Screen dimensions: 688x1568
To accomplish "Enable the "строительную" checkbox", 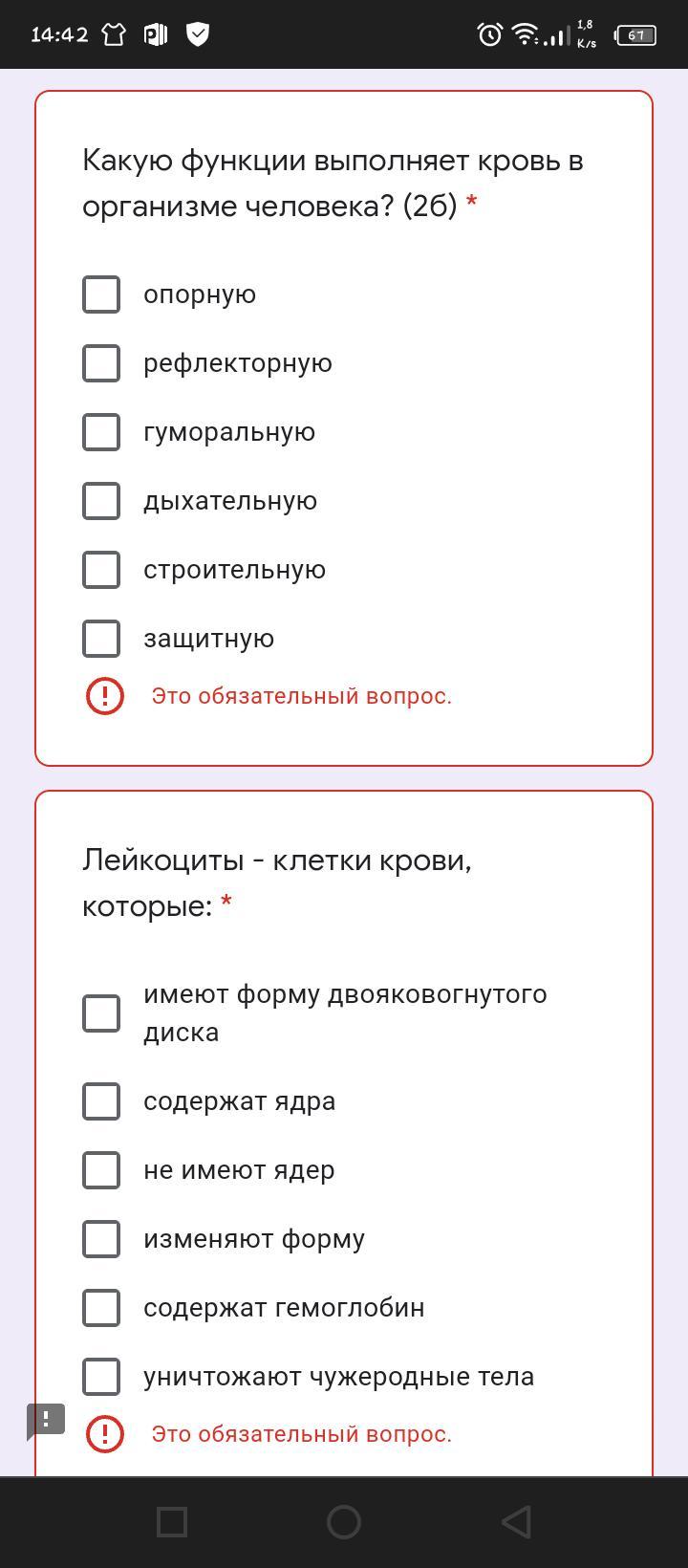I will (x=101, y=570).
